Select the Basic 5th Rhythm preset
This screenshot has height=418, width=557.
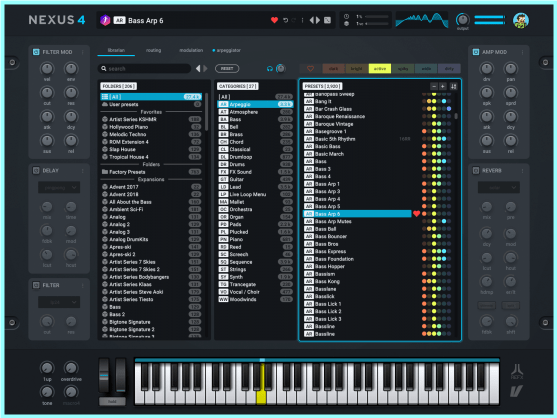coord(357,139)
